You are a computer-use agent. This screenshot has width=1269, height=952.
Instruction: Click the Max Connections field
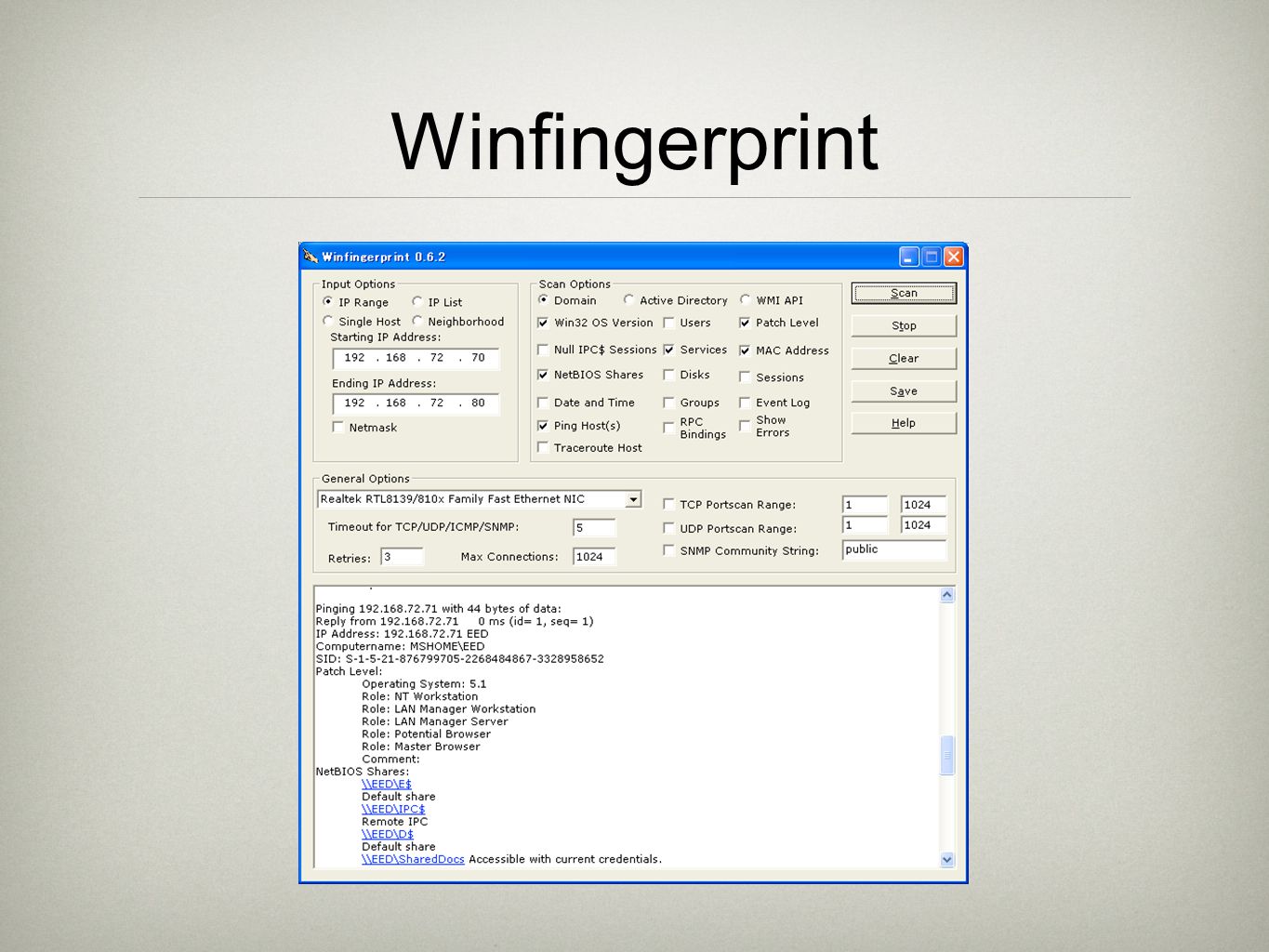[594, 557]
